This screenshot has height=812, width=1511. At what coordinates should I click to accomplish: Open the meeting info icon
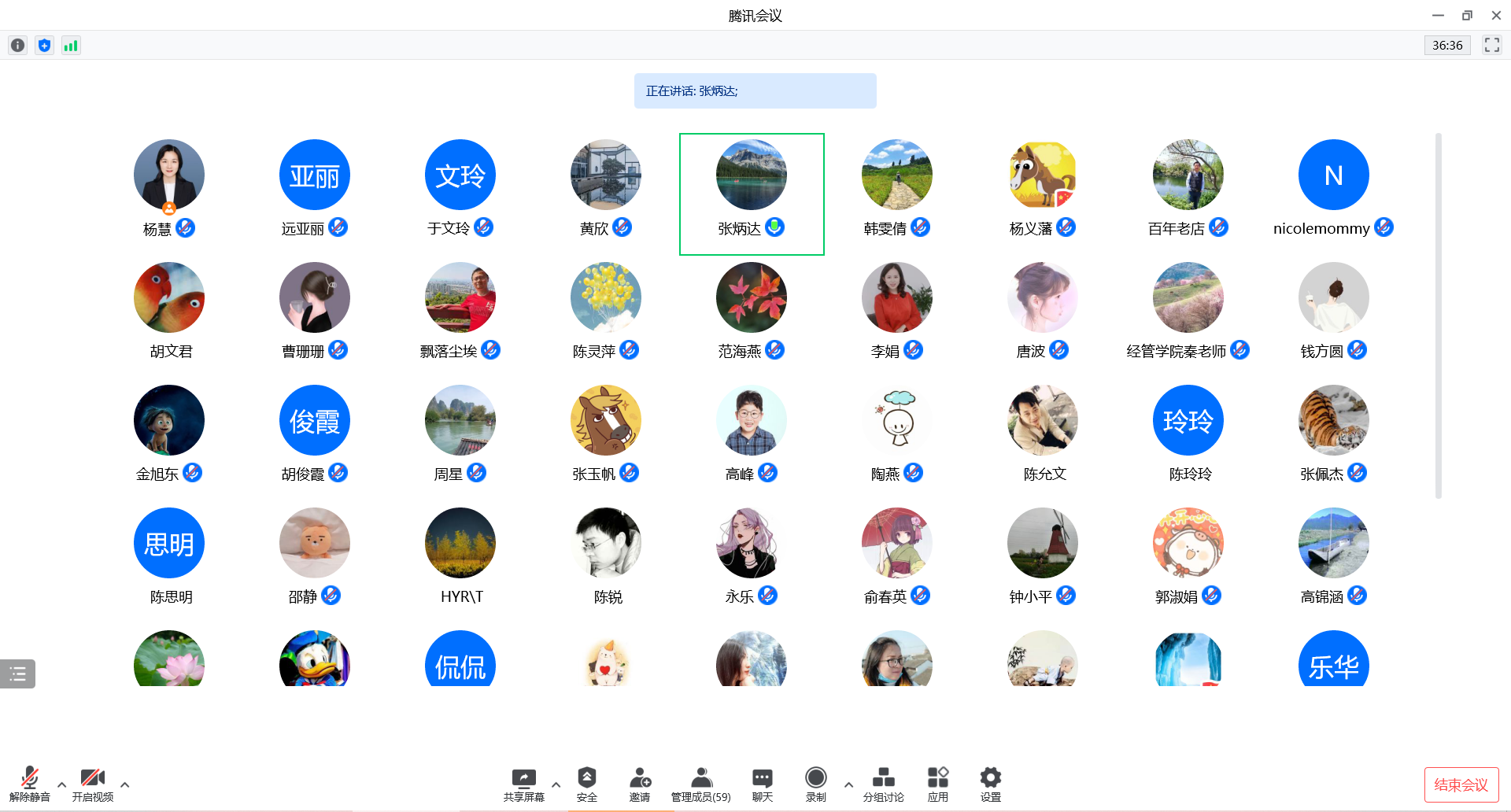coord(17,46)
